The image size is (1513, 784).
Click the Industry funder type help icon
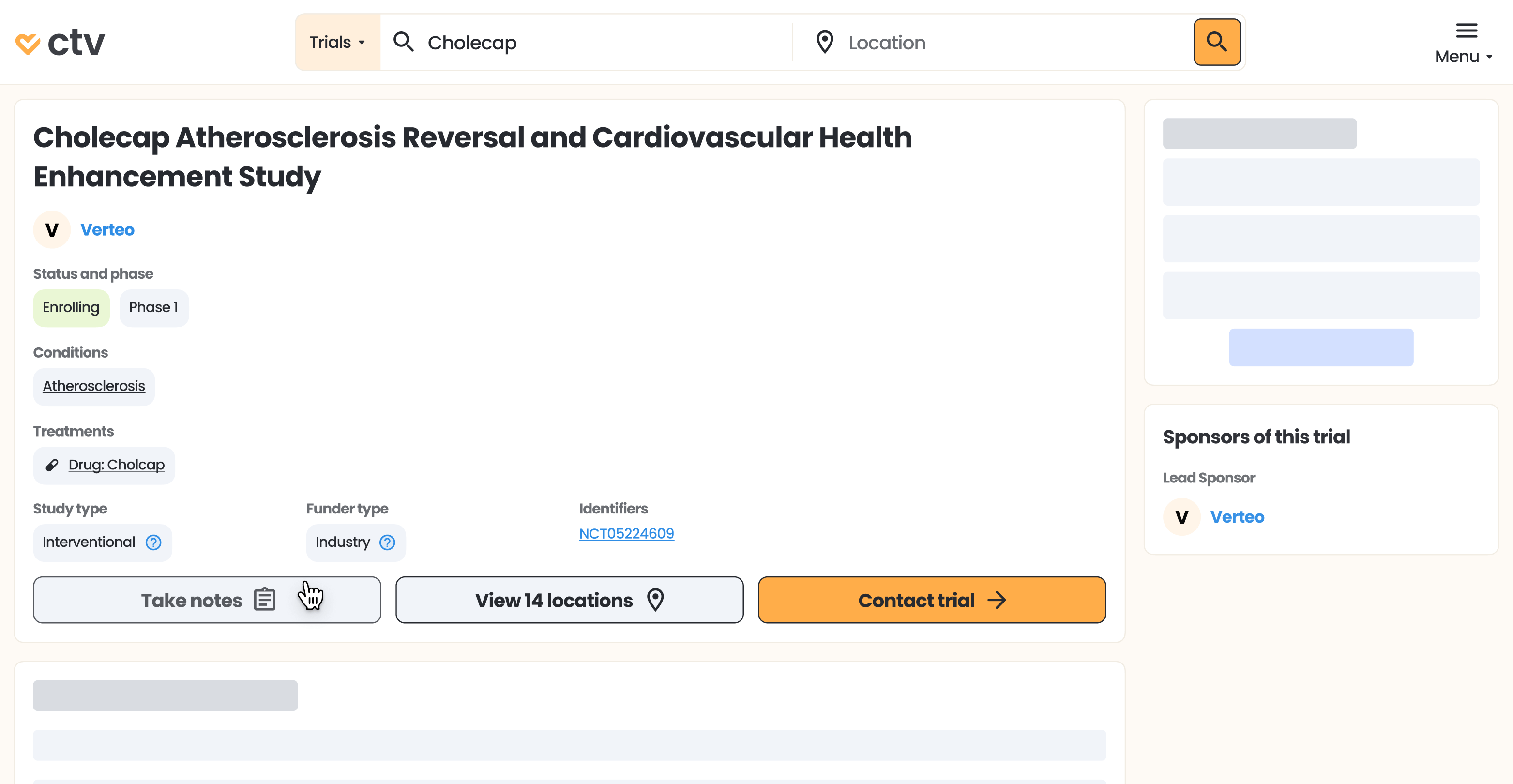[387, 543]
